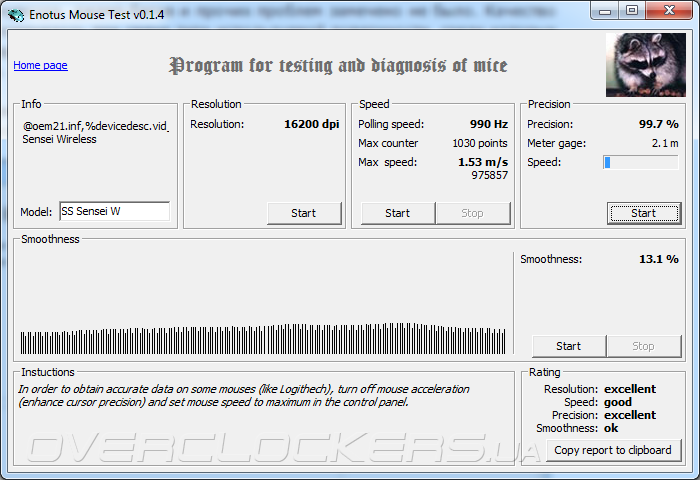700x480 pixels.
Task: Copy report to clipboard
Action: click(x=613, y=450)
